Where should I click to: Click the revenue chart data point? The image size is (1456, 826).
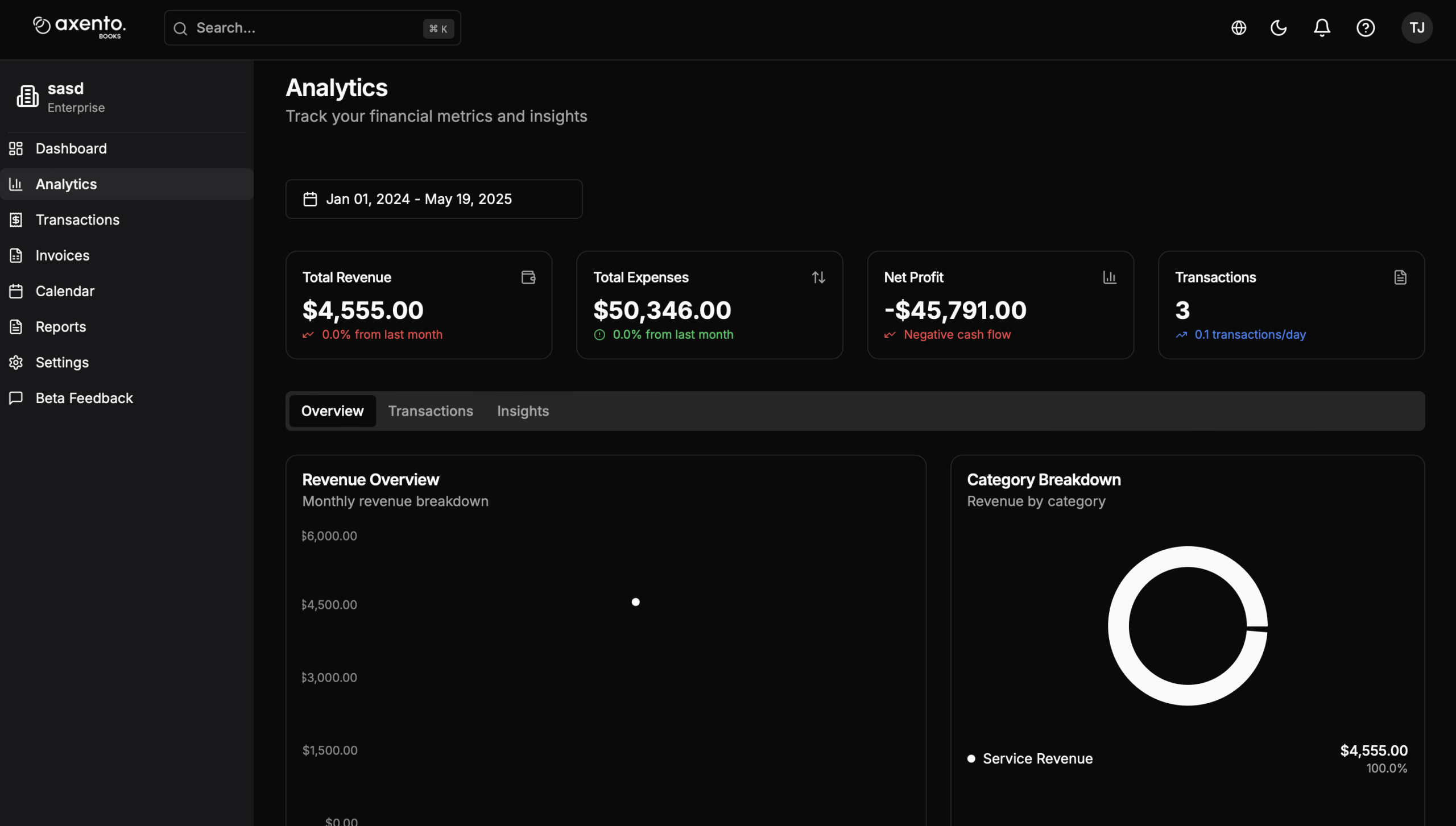tap(635, 602)
